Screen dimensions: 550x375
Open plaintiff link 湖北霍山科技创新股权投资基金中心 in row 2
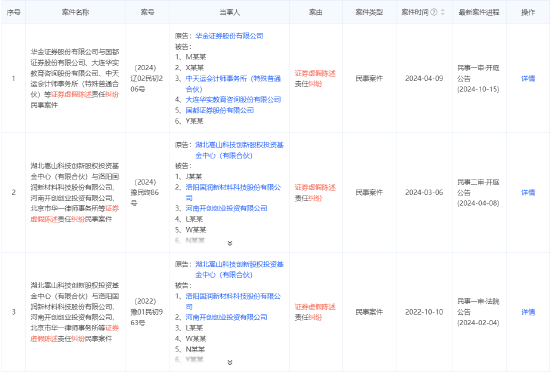(x=239, y=150)
